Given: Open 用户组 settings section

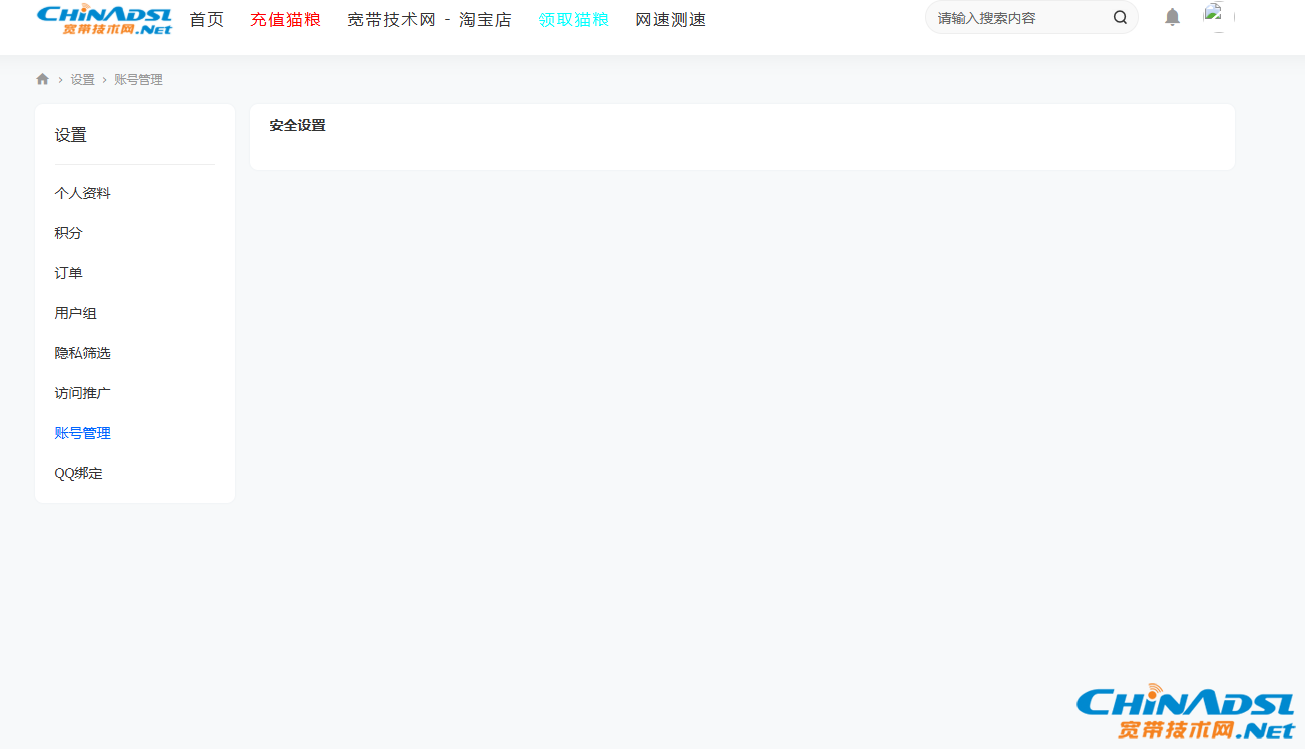Looking at the screenshot, I should tap(76, 313).
